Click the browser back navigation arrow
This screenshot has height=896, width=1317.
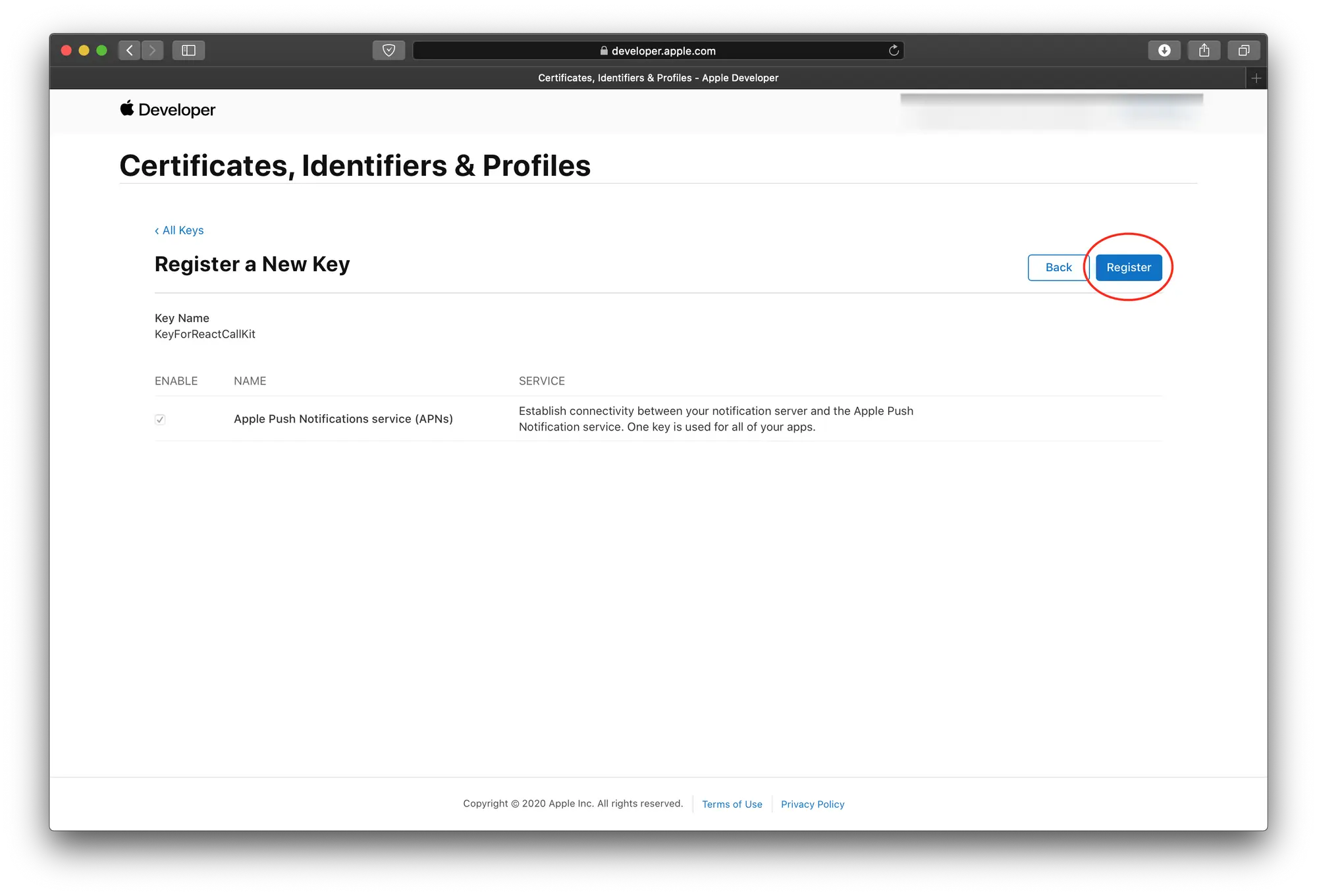129,50
